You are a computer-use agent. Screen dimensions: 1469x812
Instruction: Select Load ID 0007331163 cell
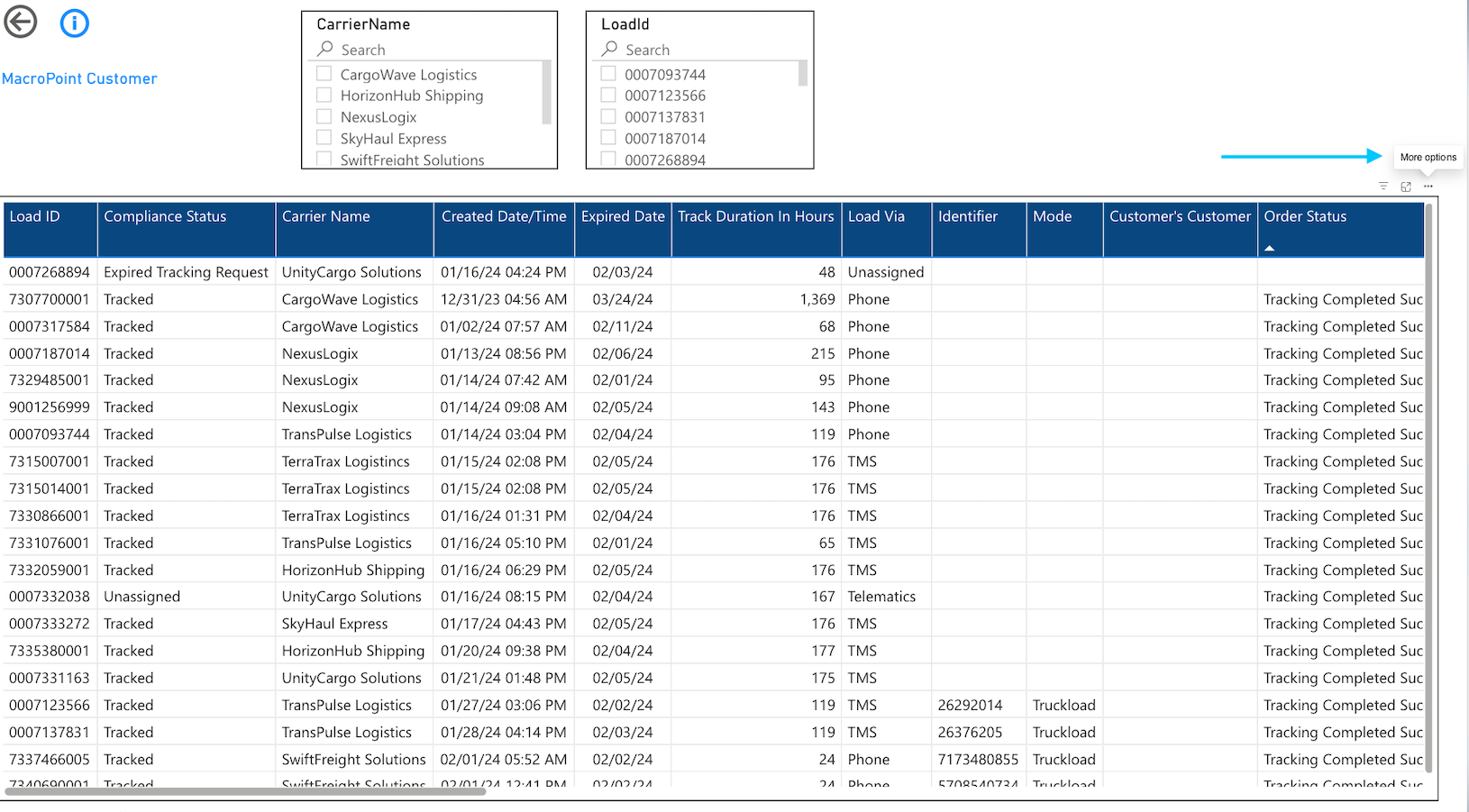click(50, 677)
